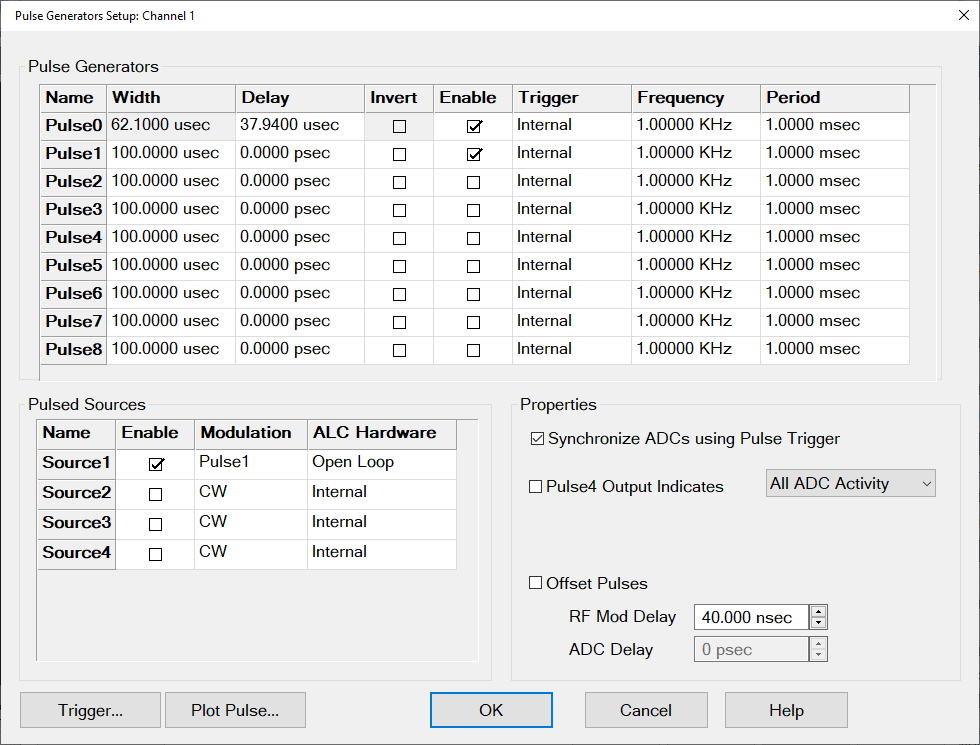
Task: Toggle Invert for Pulse1
Action: pyautogui.click(x=400, y=155)
